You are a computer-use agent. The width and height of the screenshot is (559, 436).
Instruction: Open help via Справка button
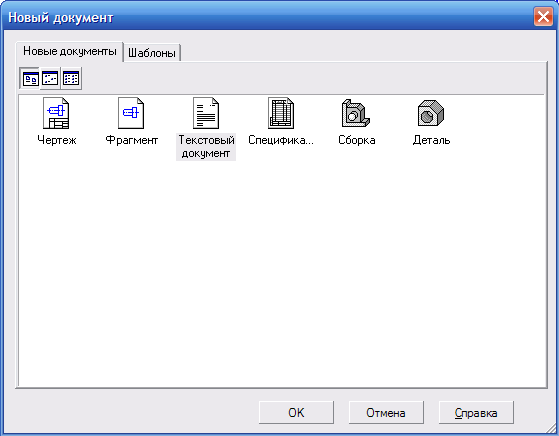pos(476,412)
